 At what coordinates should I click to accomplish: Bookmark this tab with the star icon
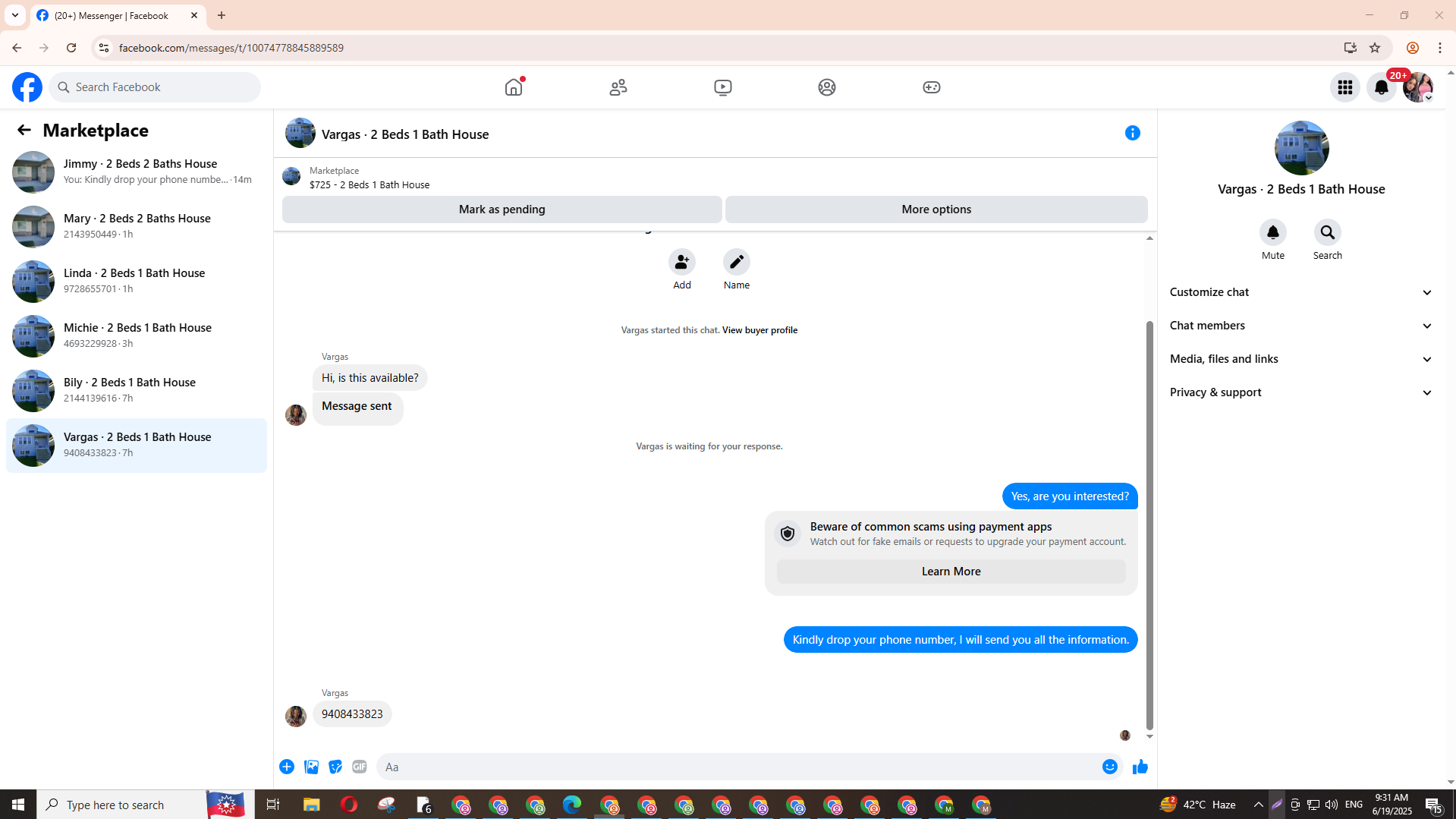pos(1375,48)
